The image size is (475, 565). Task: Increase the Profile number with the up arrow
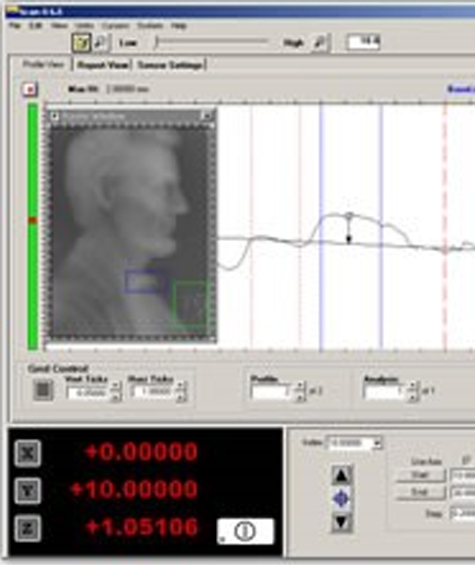300,386
